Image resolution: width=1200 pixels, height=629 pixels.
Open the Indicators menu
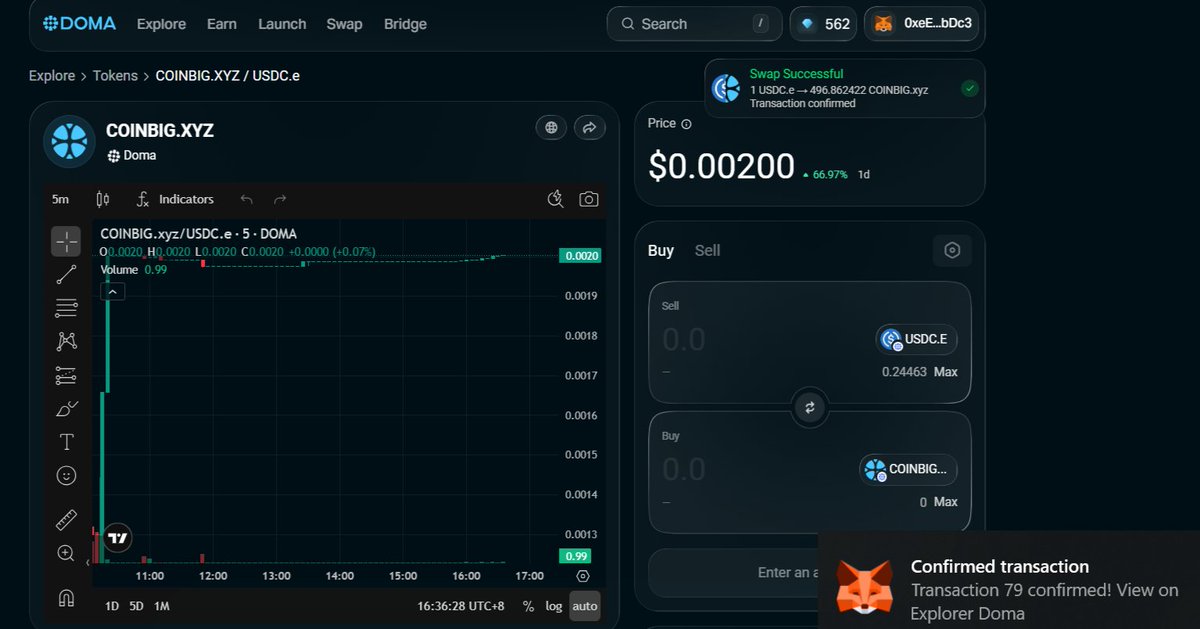tap(176, 199)
